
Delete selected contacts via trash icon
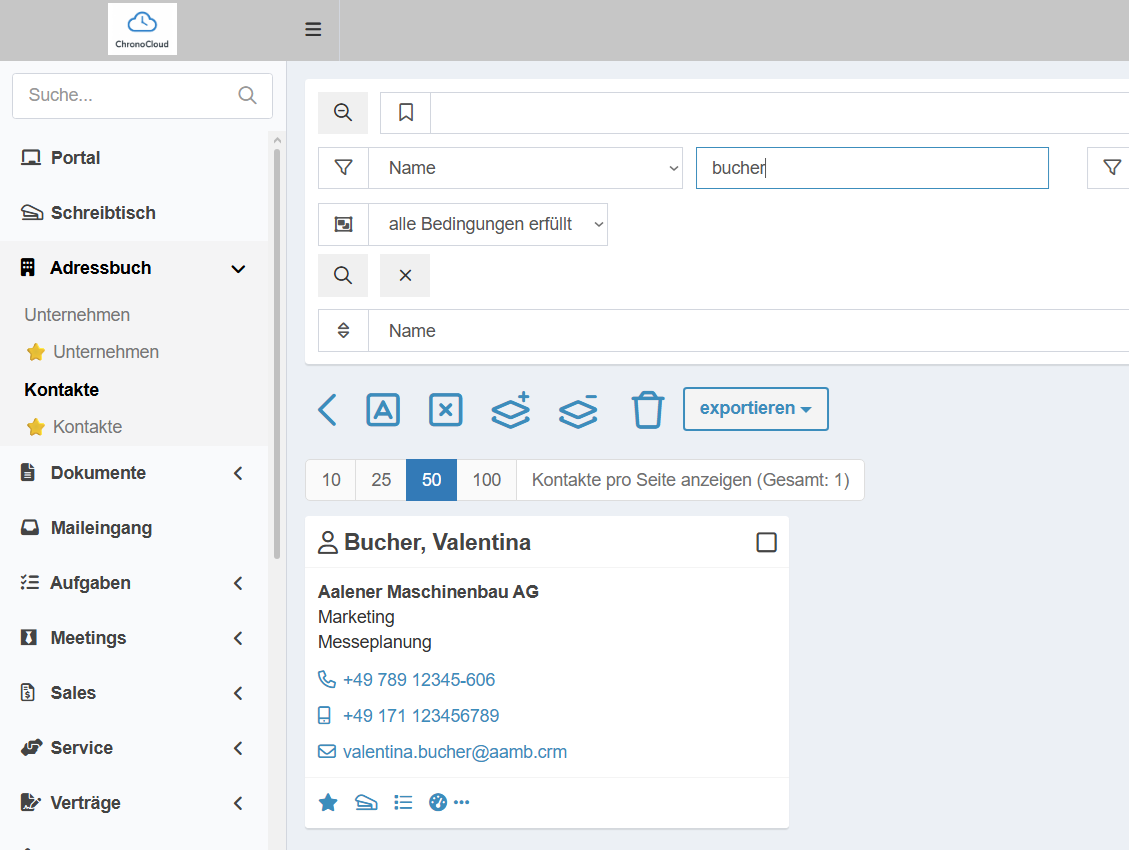click(647, 410)
